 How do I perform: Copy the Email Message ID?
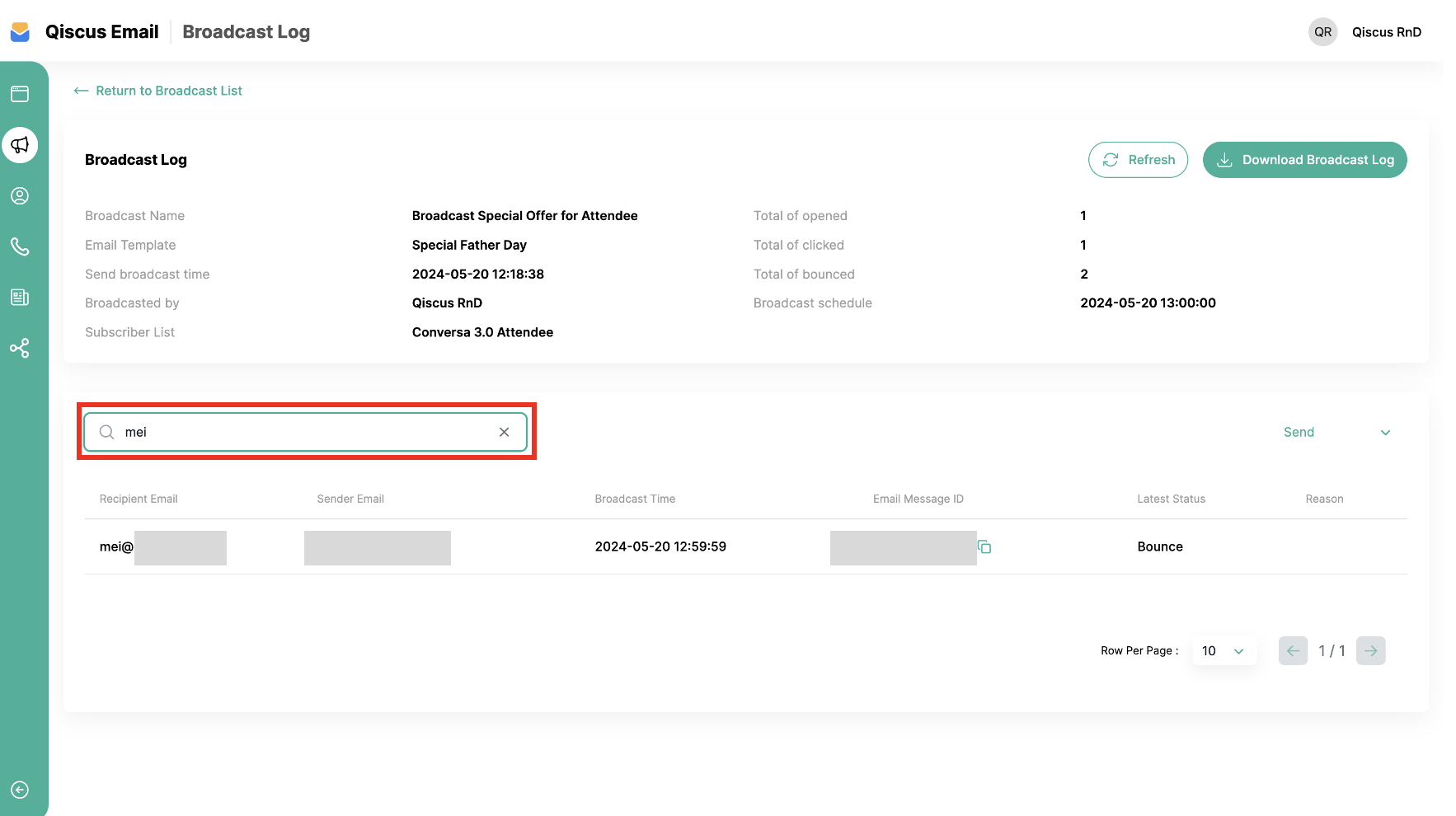pyautogui.click(x=984, y=546)
